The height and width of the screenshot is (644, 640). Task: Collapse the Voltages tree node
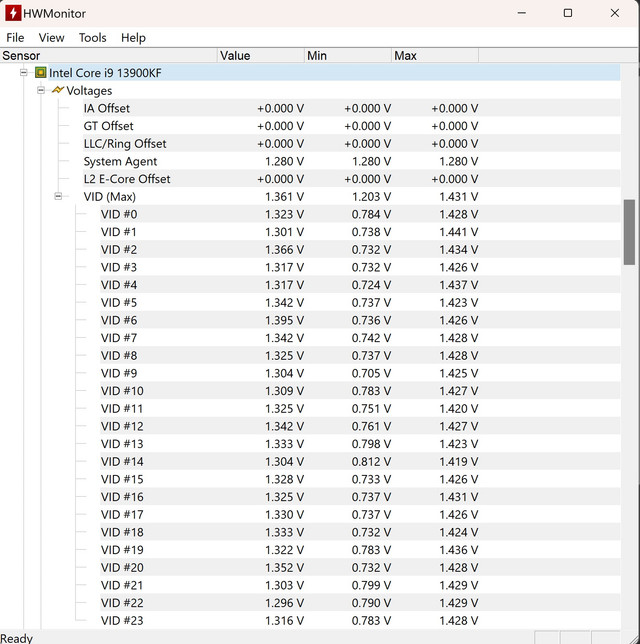[41, 90]
